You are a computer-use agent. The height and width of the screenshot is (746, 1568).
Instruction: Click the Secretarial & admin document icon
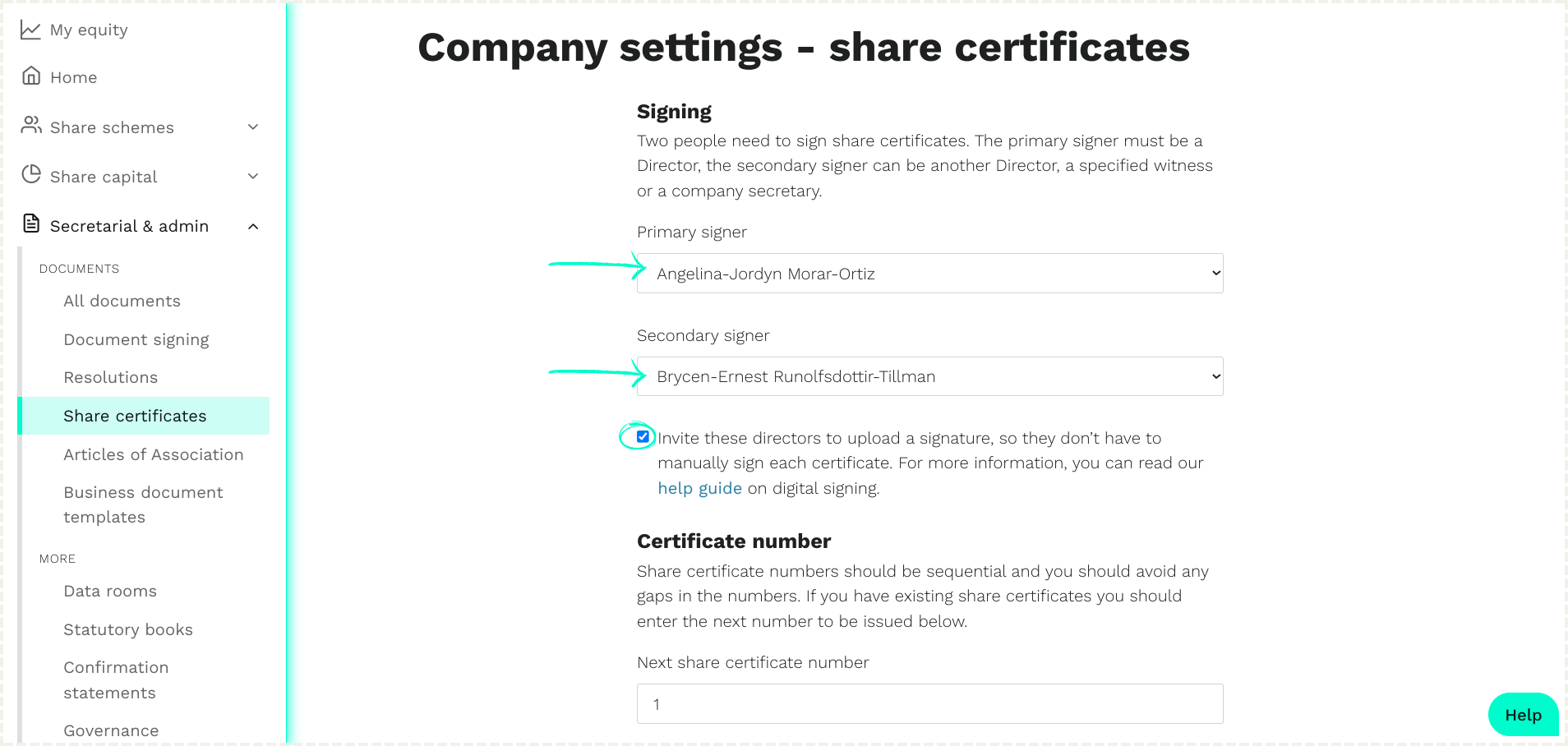pos(31,223)
